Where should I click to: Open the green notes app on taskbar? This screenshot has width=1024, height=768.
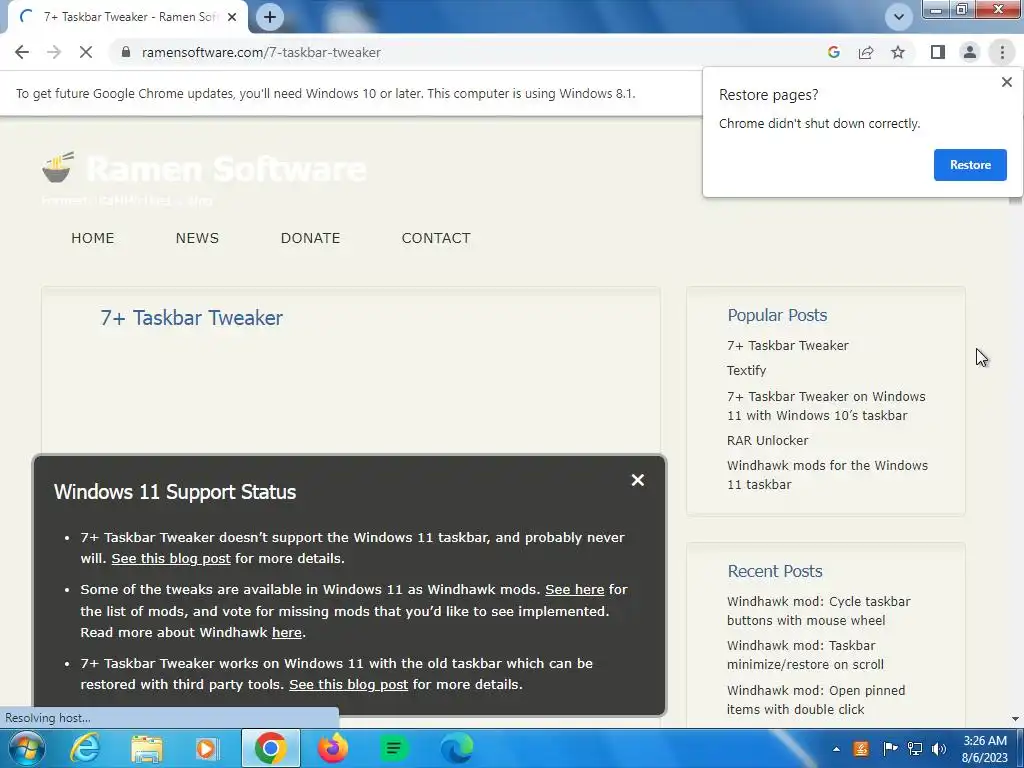(x=394, y=748)
